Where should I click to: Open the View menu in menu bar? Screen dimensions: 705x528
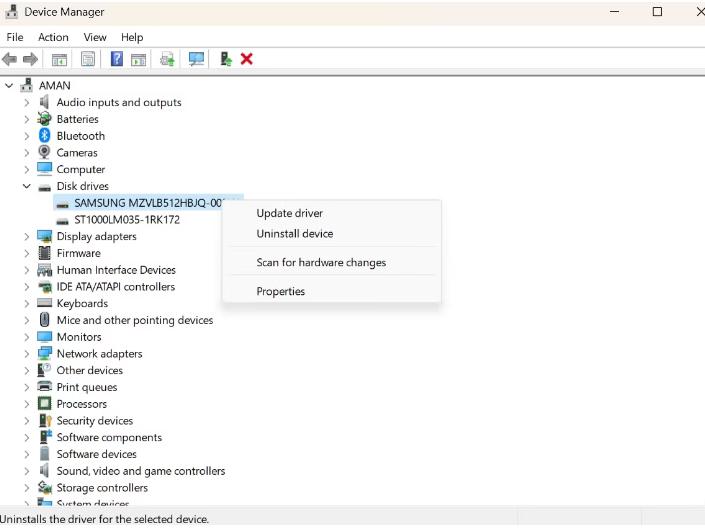[95, 37]
